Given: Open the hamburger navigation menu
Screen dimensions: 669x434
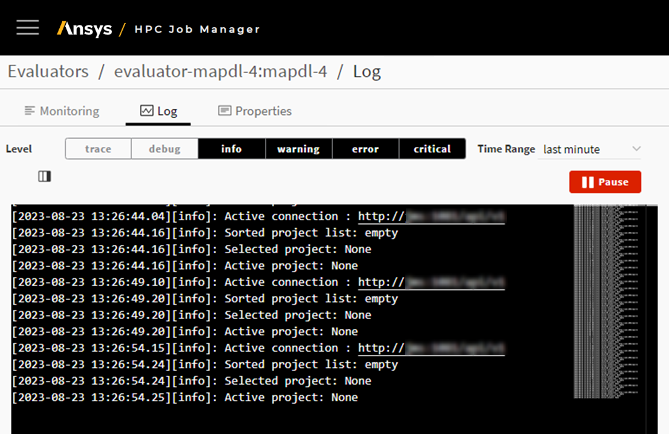Looking at the screenshot, I should click(28, 28).
